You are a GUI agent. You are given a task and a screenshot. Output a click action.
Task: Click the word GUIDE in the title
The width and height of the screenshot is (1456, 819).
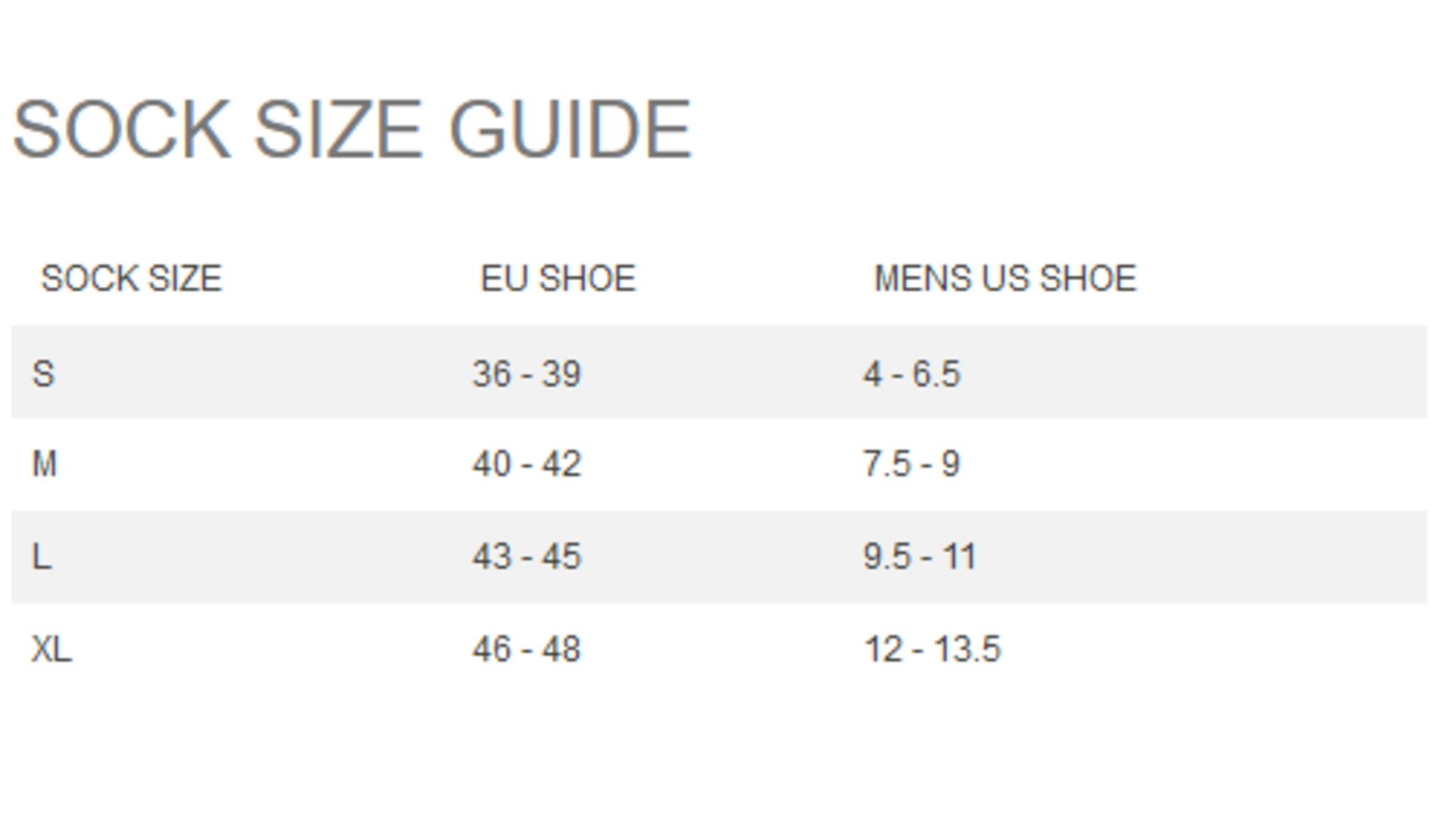[570, 130]
